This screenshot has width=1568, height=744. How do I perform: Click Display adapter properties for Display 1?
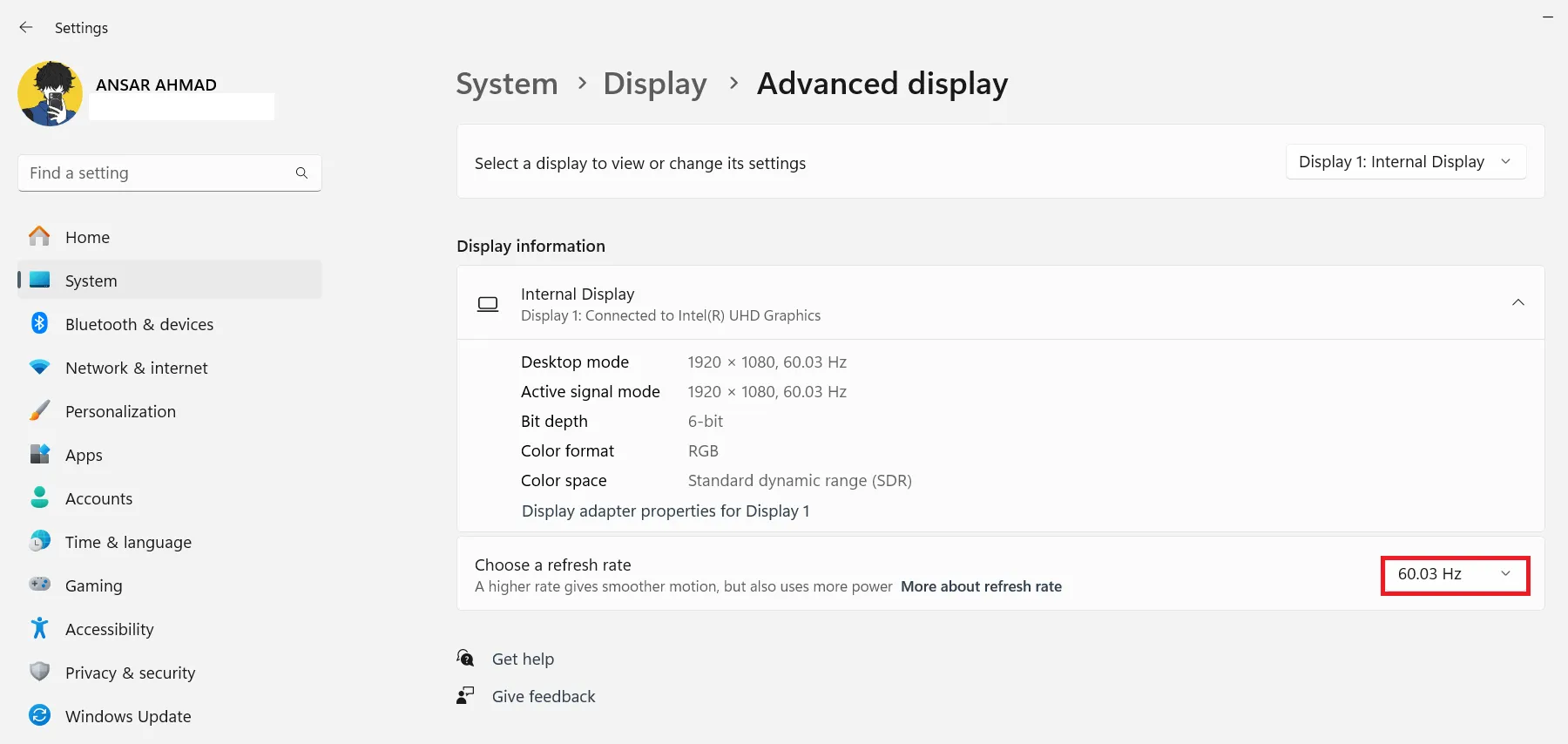tap(666, 511)
